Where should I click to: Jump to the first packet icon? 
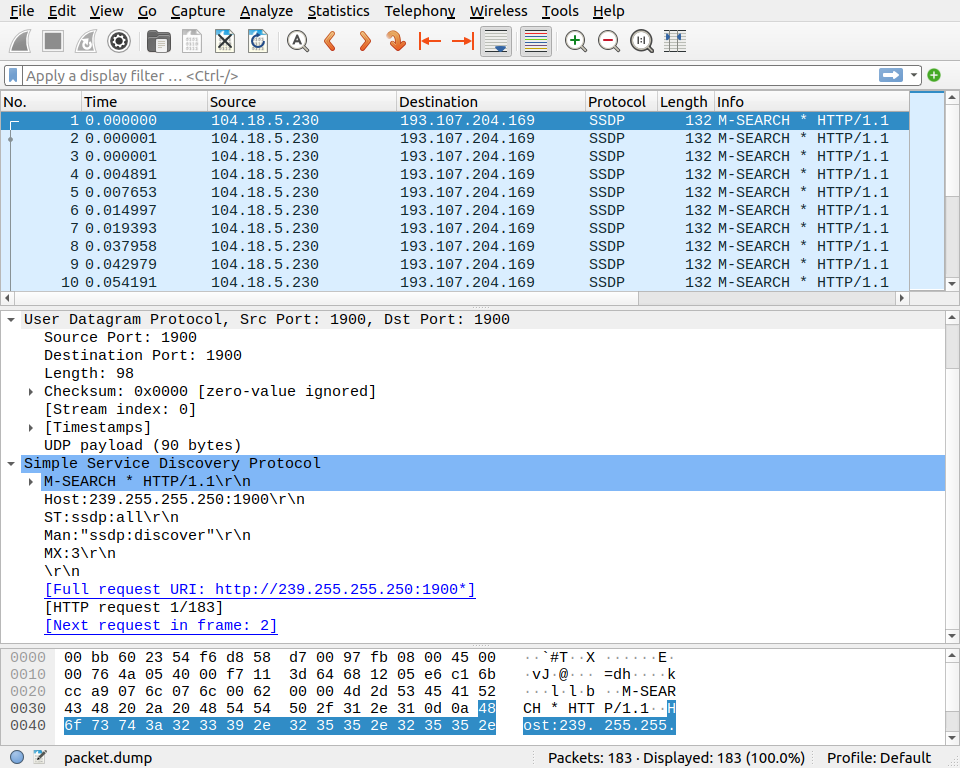pyautogui.click(x=430, y=41)
